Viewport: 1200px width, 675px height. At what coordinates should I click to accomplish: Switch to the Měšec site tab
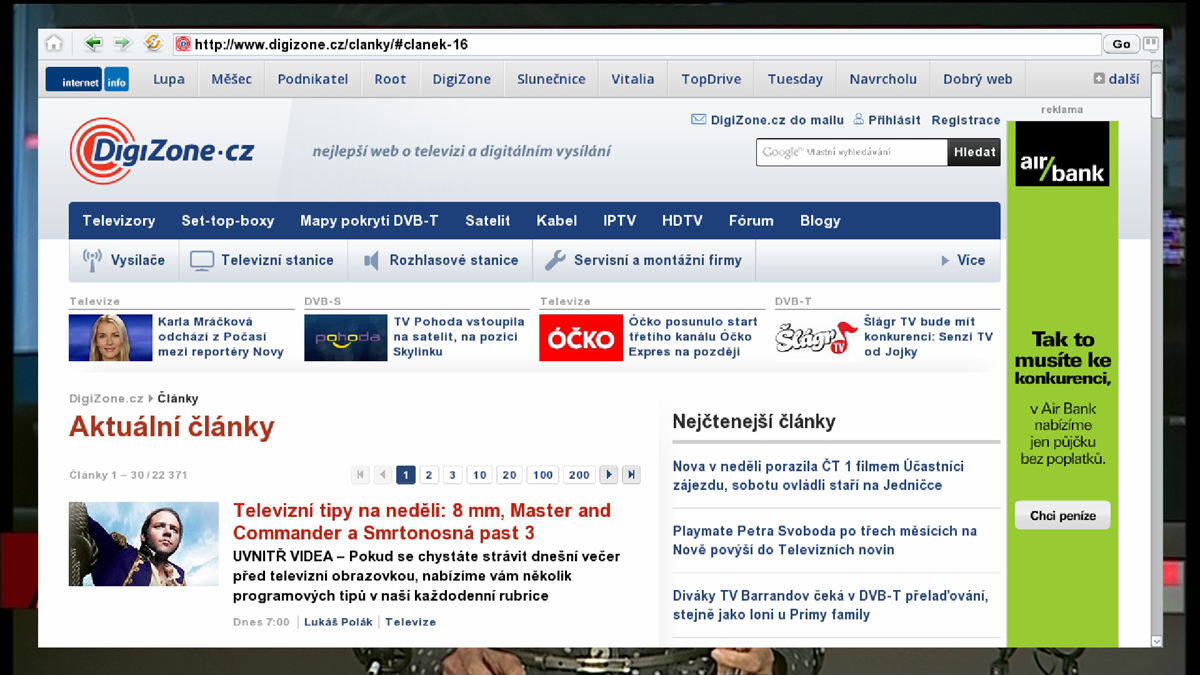tap(232, 79)
